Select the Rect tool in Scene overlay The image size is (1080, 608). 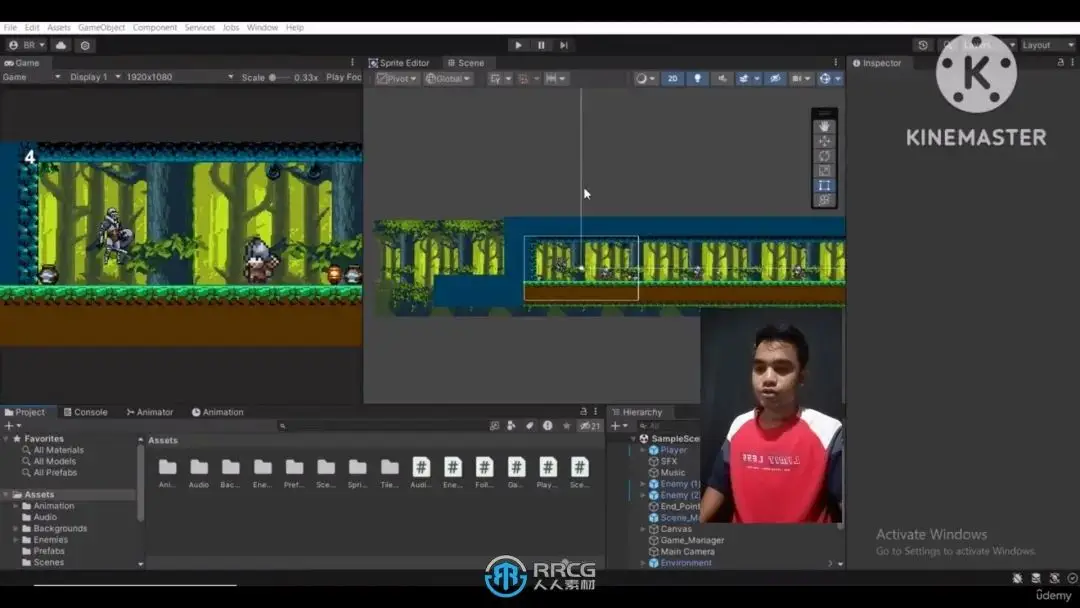click(x=824, y=186)
